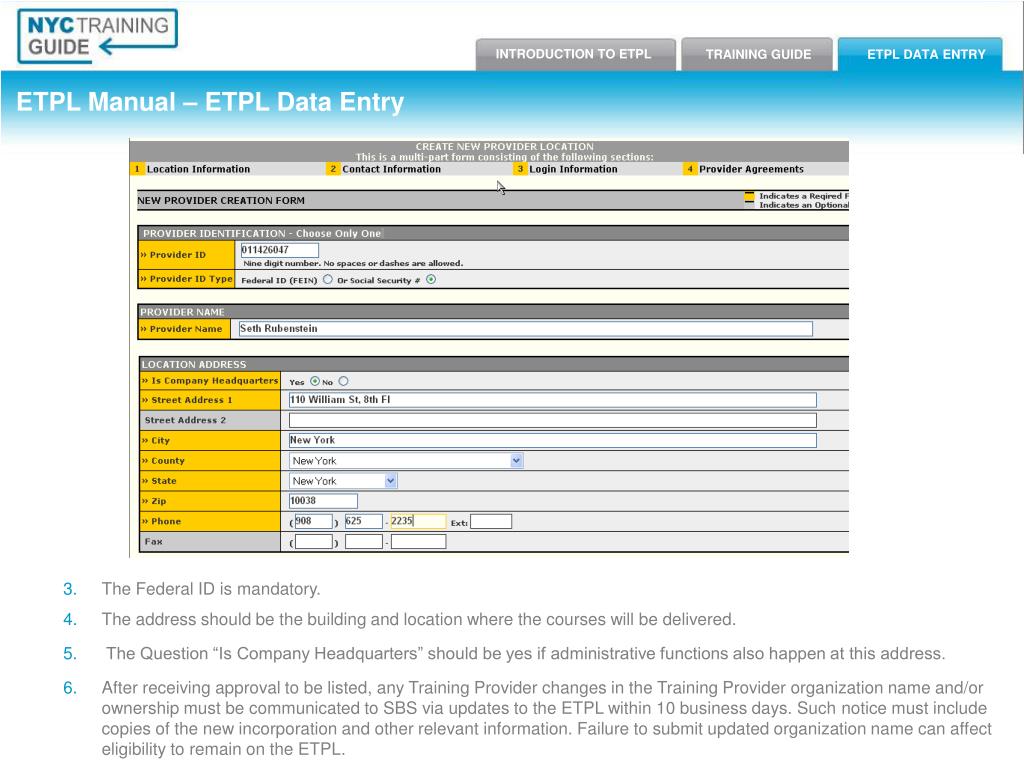Image resolution: width=1024 pixels, height=768 pixels.
Task: Open the State dropdown
Action: 343,481
